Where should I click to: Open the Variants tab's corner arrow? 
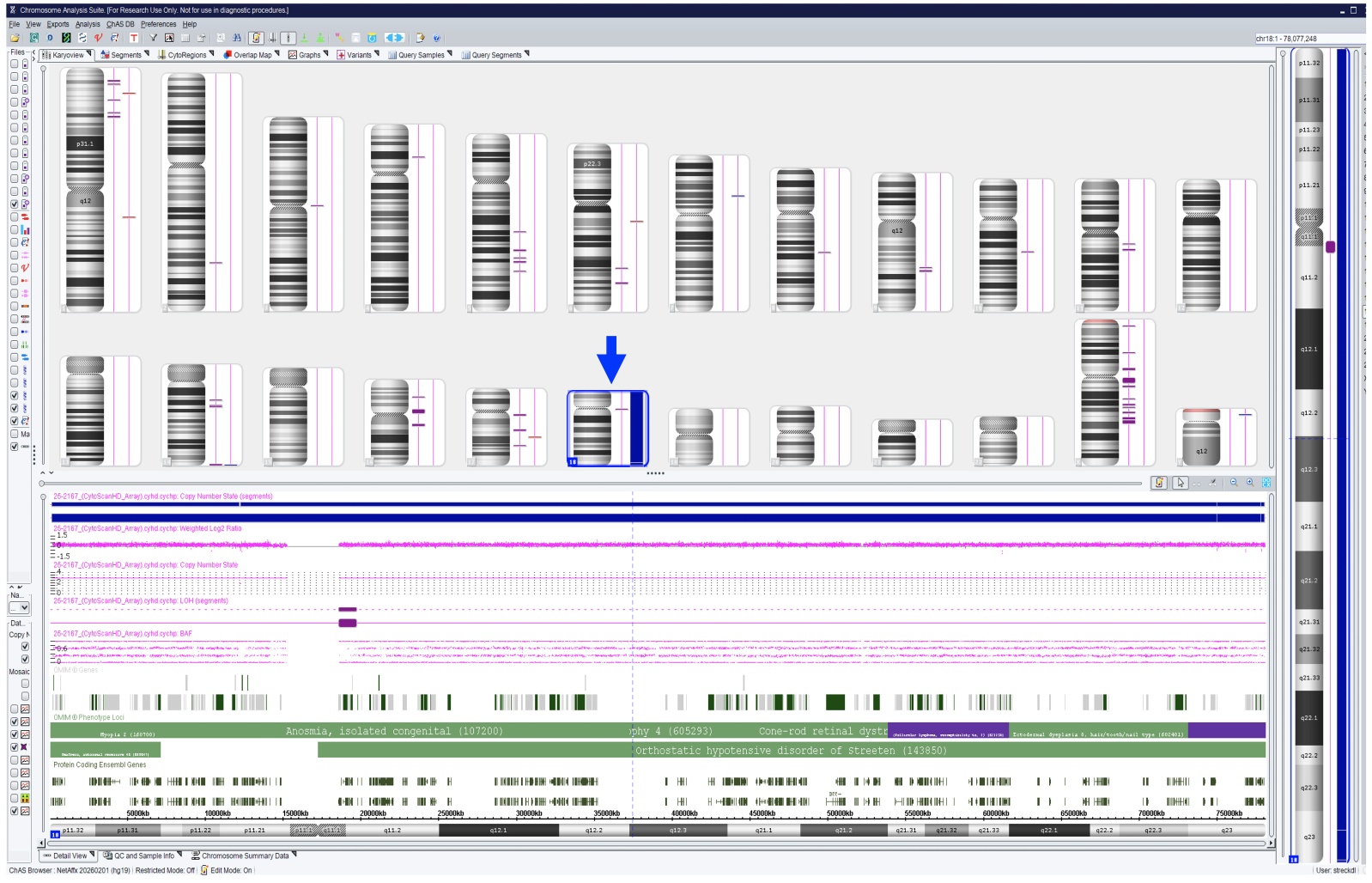[377, 53]
